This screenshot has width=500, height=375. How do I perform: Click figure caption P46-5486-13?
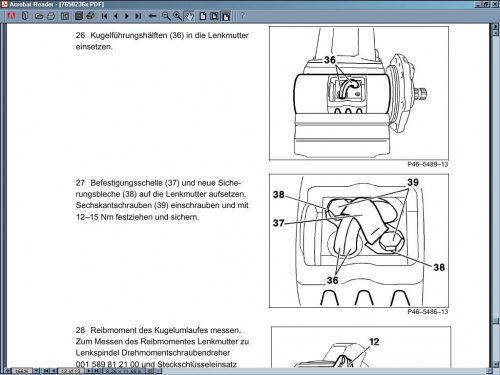point(428,312)
